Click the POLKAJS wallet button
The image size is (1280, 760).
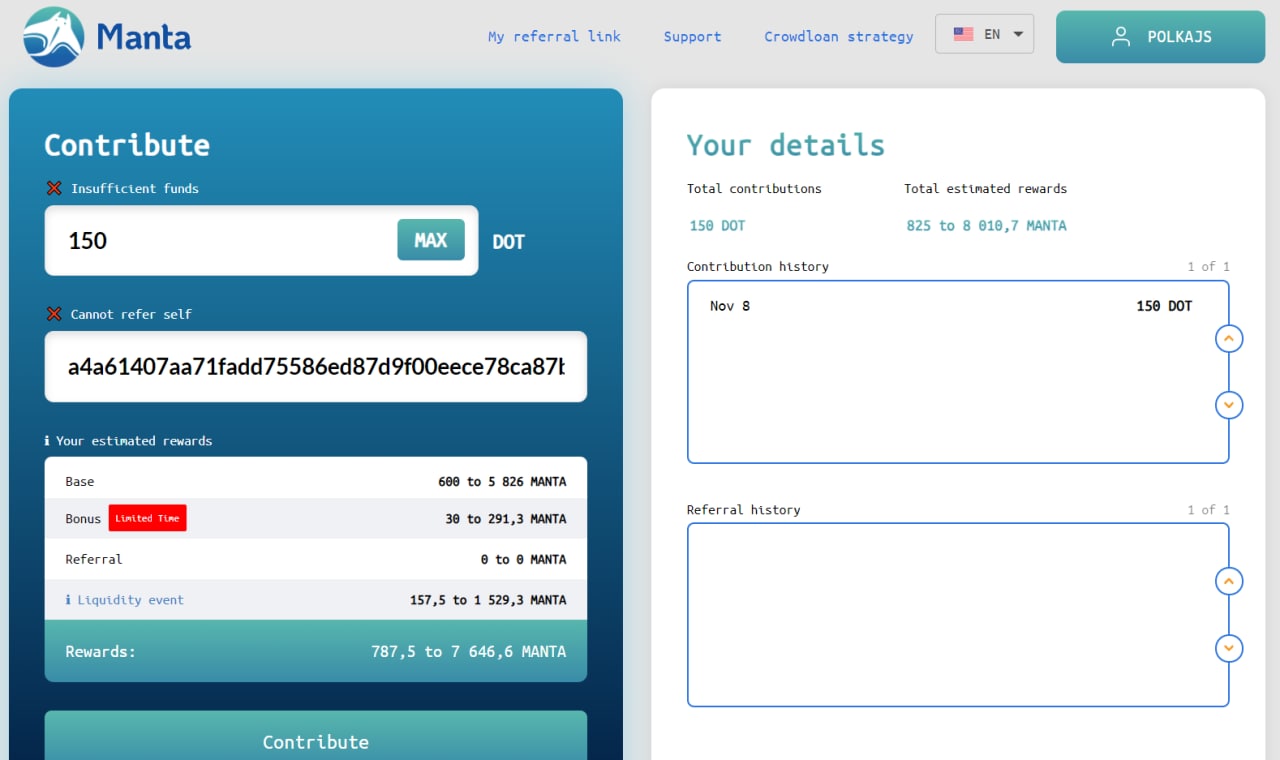coord(1160,37)
